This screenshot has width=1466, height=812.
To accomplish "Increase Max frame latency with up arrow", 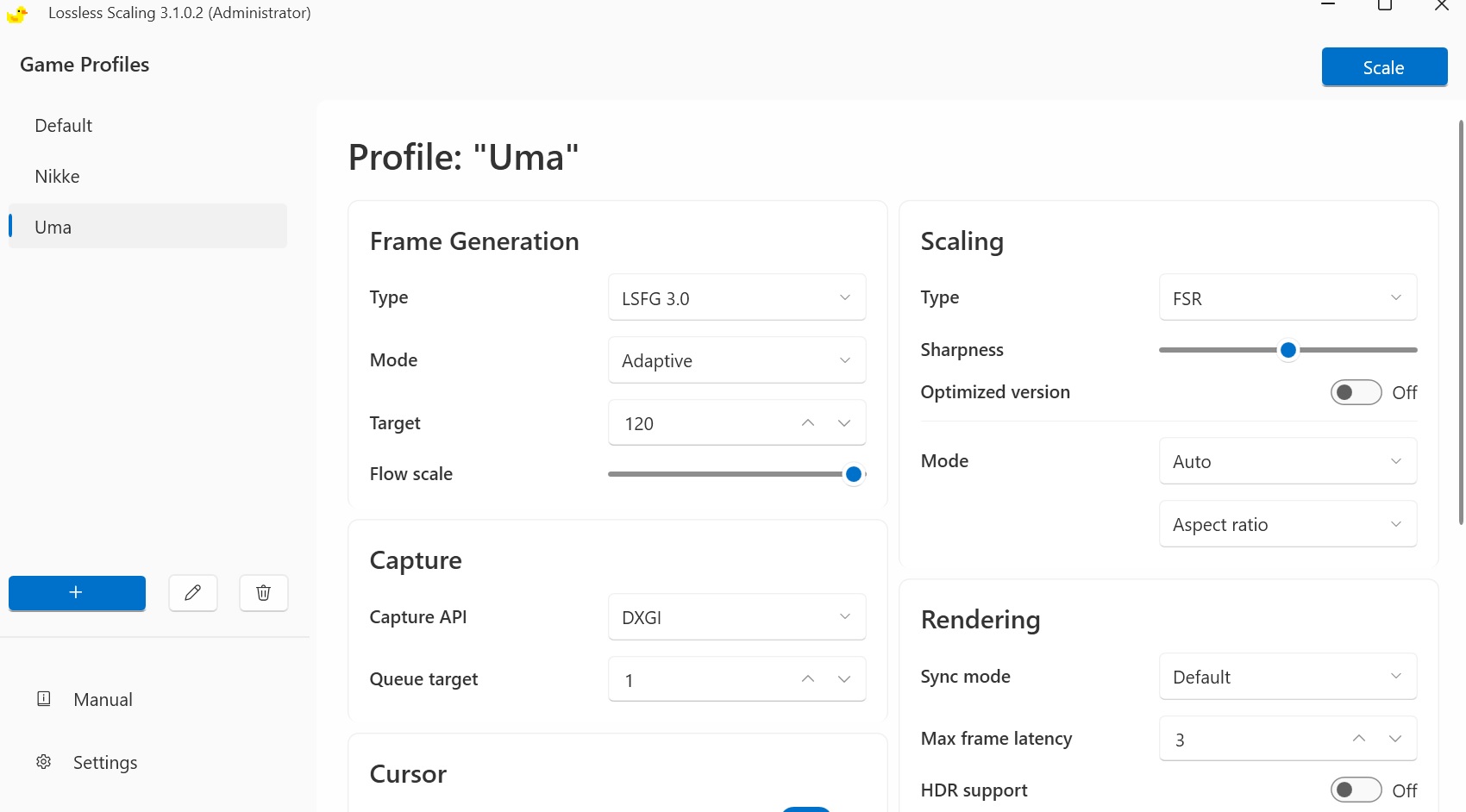I will coord(1359,739).
